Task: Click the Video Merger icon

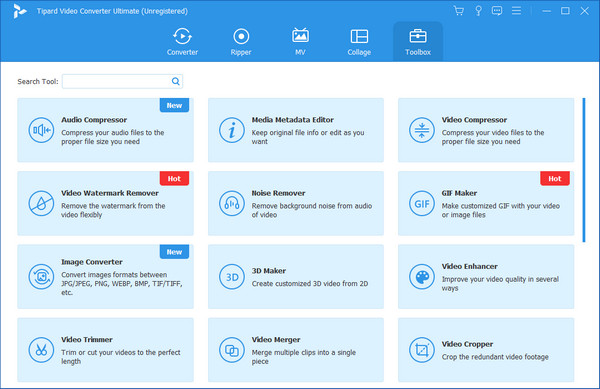Action: click(232, 350)
